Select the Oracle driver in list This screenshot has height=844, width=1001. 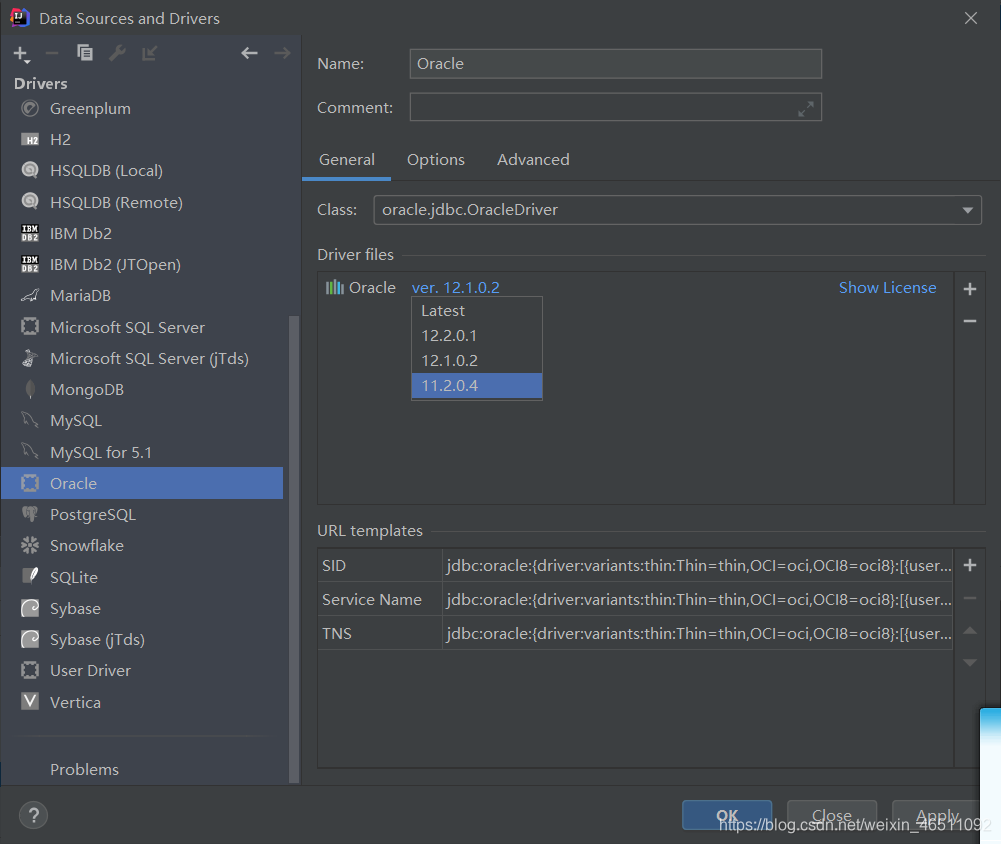(x=142, y=483)
